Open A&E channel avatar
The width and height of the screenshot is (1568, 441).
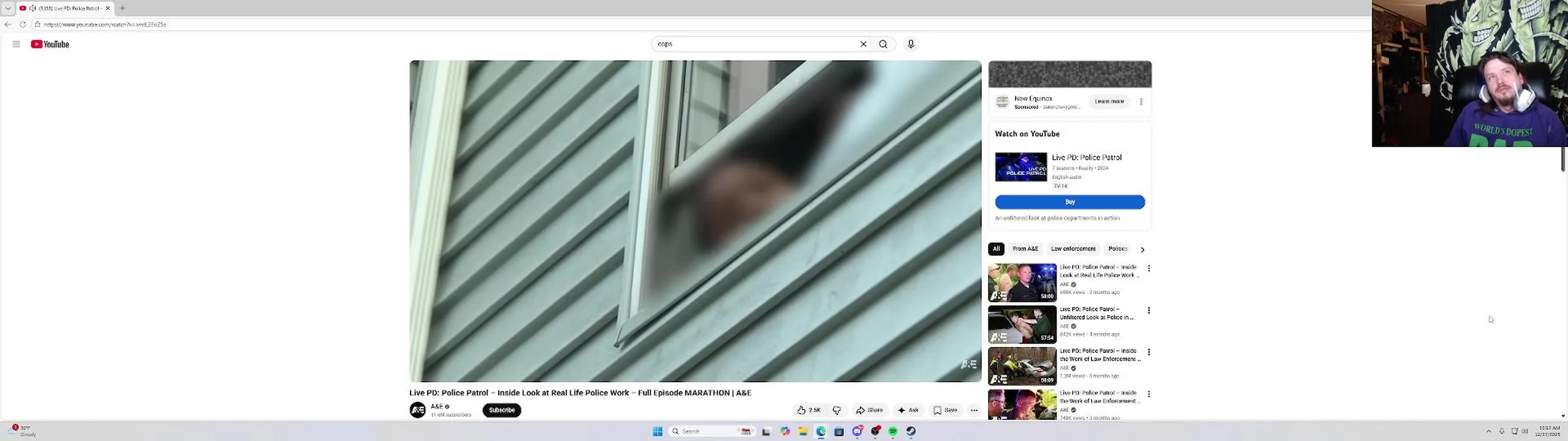(418, 410)
